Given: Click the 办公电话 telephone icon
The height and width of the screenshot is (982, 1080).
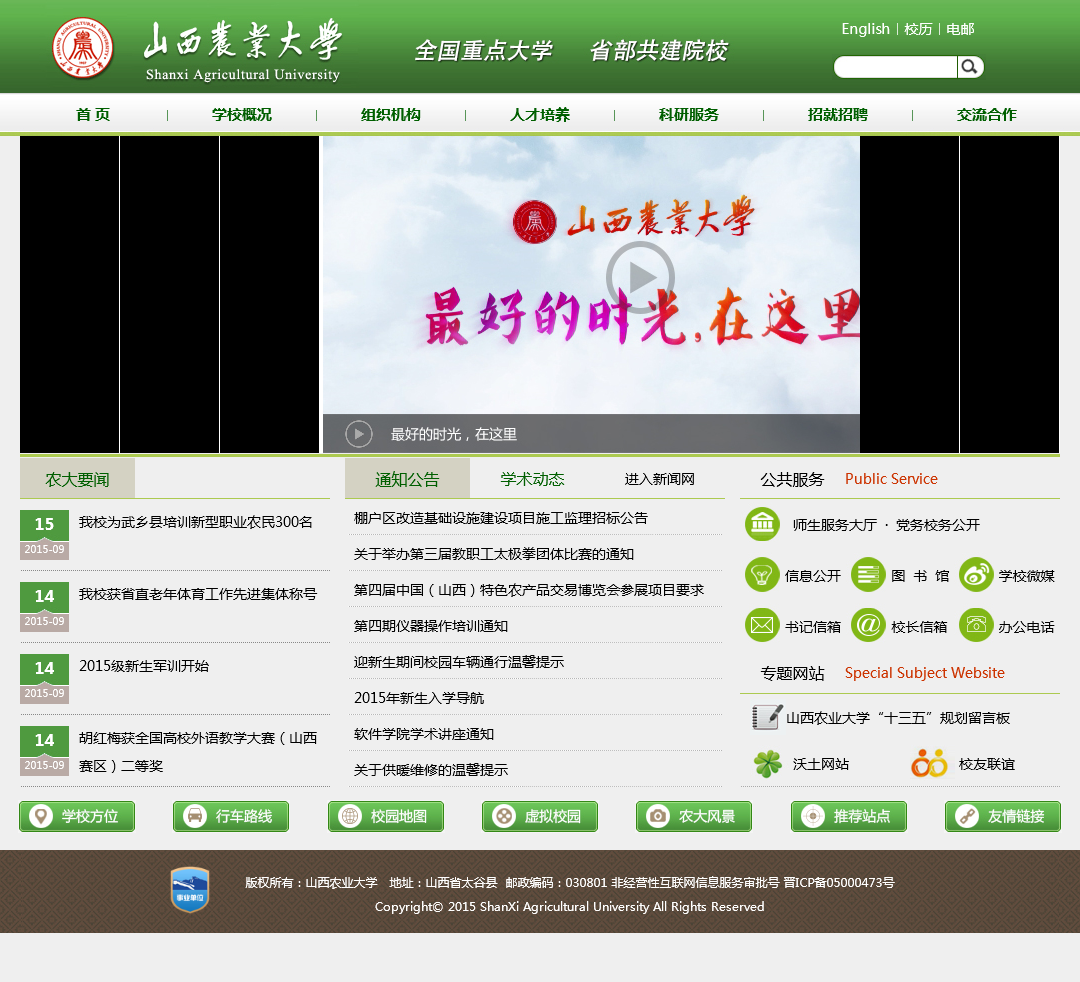Looking at the screenshot, I should point(976,625).
